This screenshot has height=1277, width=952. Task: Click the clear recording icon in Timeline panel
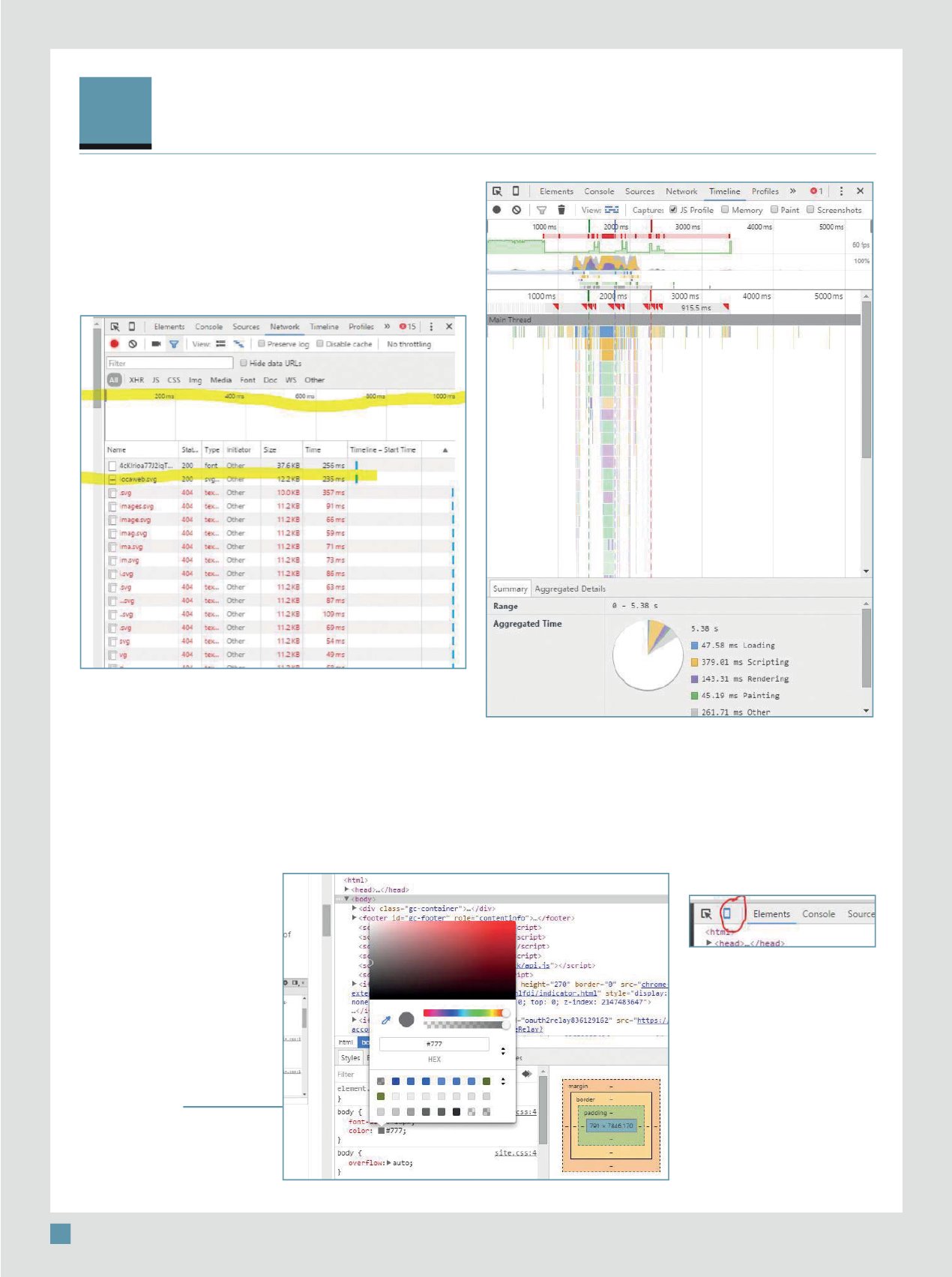[516, 210]
